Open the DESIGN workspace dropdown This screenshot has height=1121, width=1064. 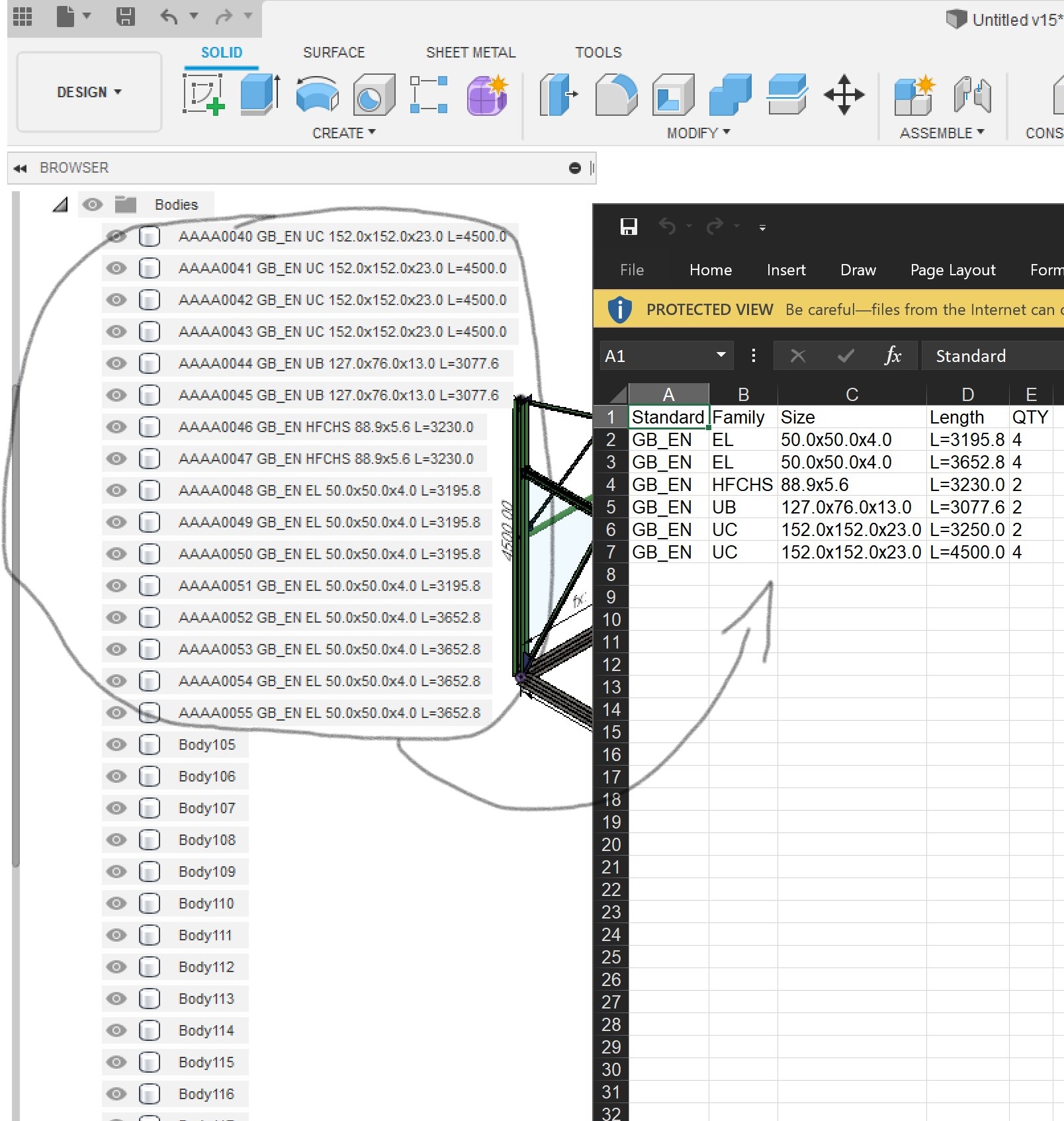coord(89,92)
